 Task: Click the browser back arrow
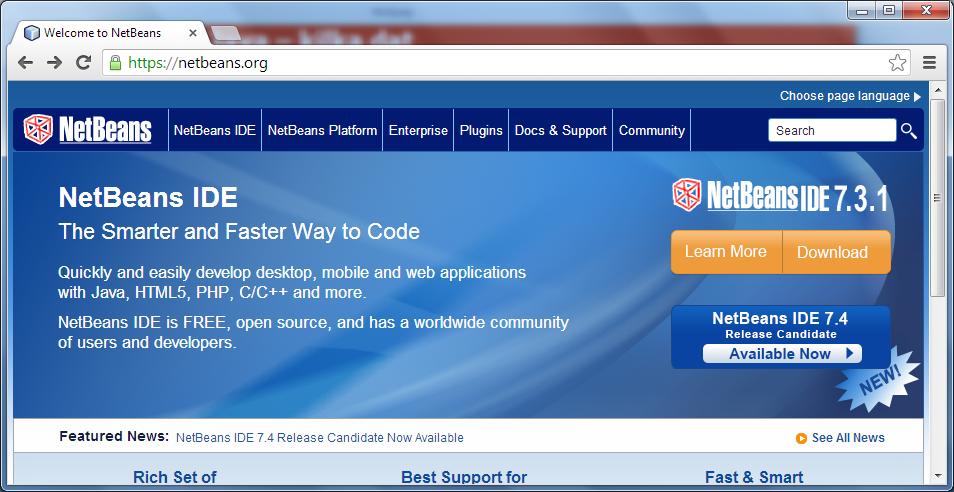25,63
